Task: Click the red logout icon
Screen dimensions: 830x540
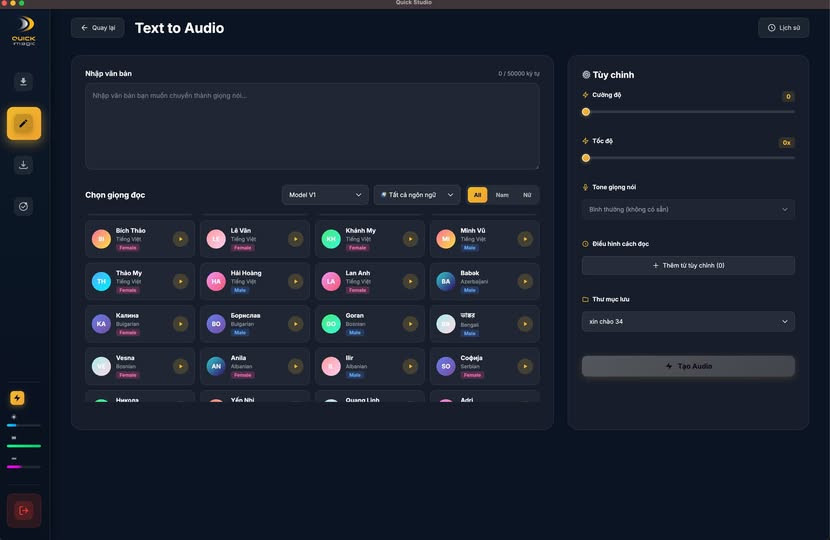Action: click(24, 510)
